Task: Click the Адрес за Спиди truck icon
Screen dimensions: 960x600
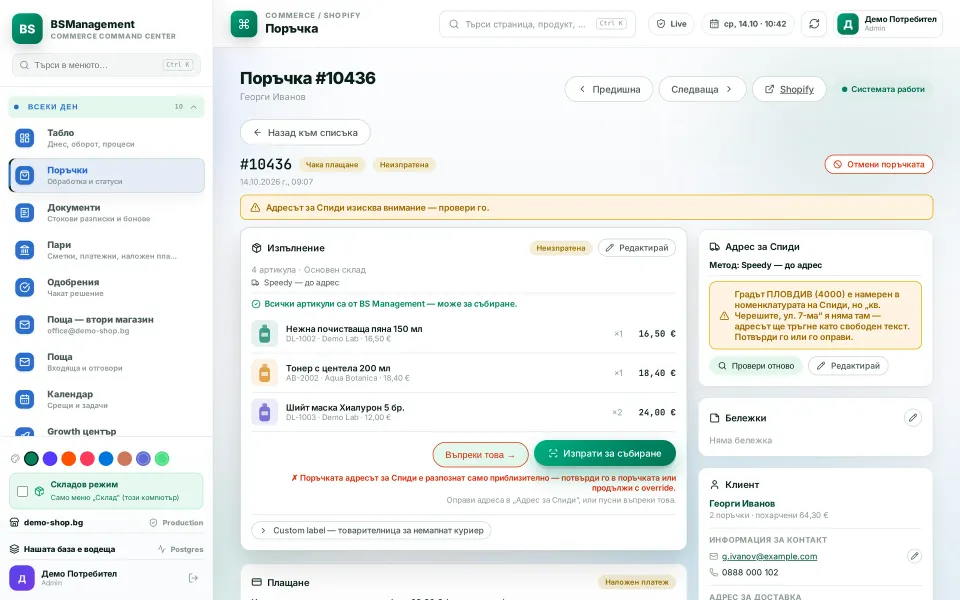Action: (714, 247)
